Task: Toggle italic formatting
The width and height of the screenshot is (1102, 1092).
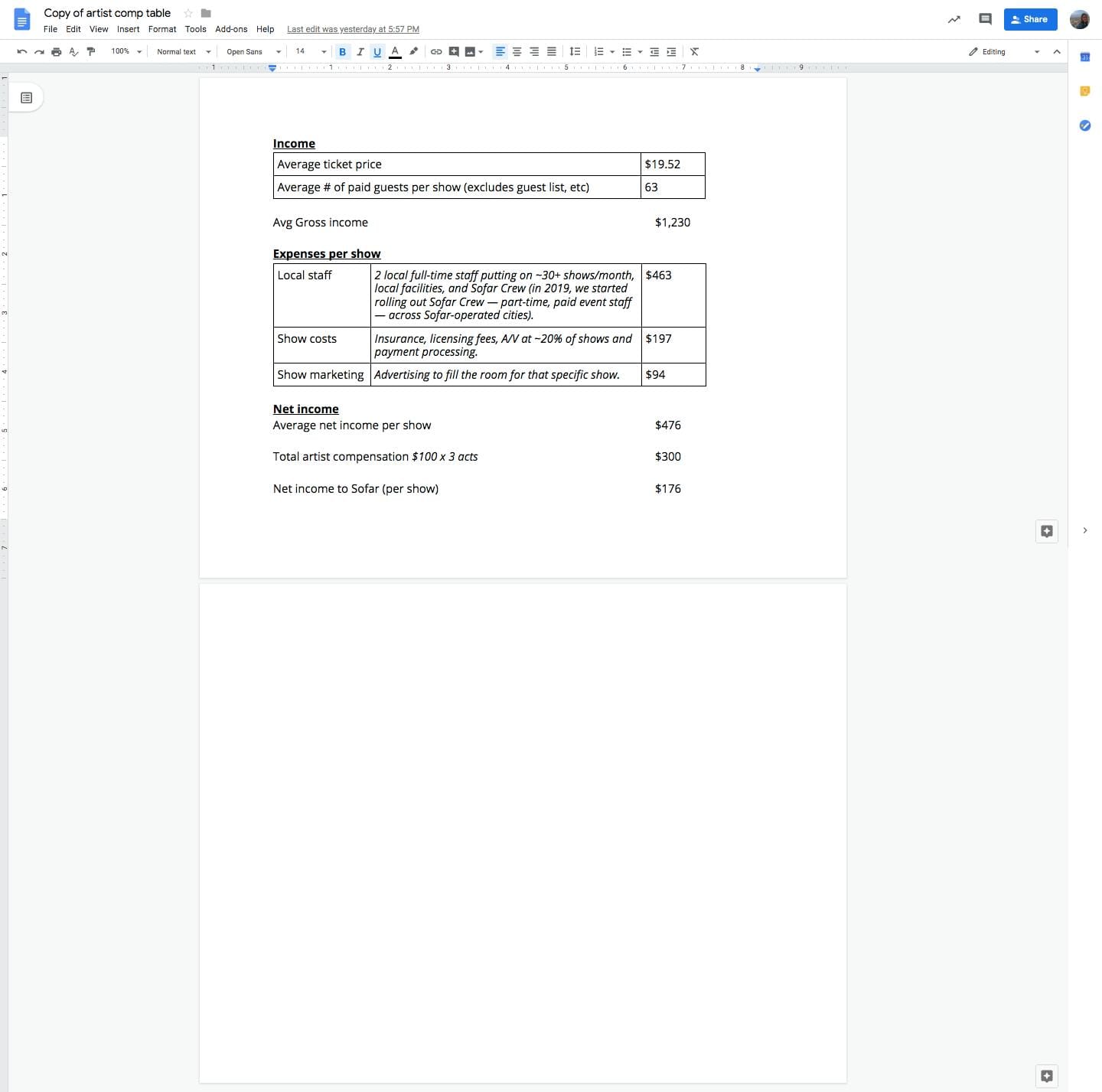Action: 360,52
